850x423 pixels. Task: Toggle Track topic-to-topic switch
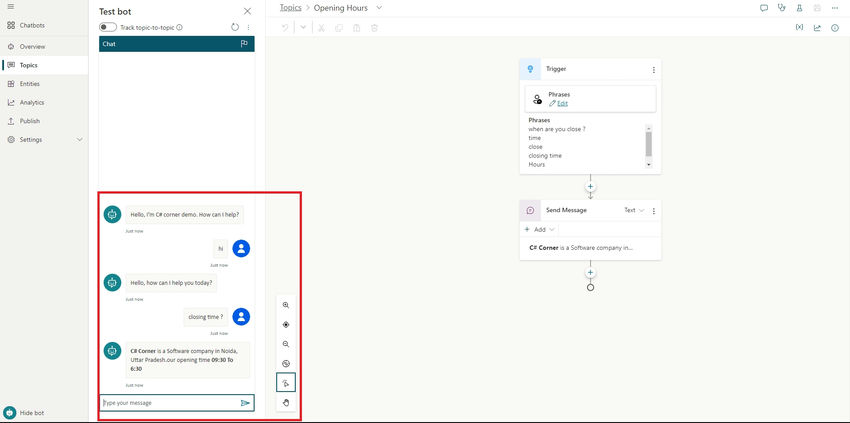pos(108,27)
